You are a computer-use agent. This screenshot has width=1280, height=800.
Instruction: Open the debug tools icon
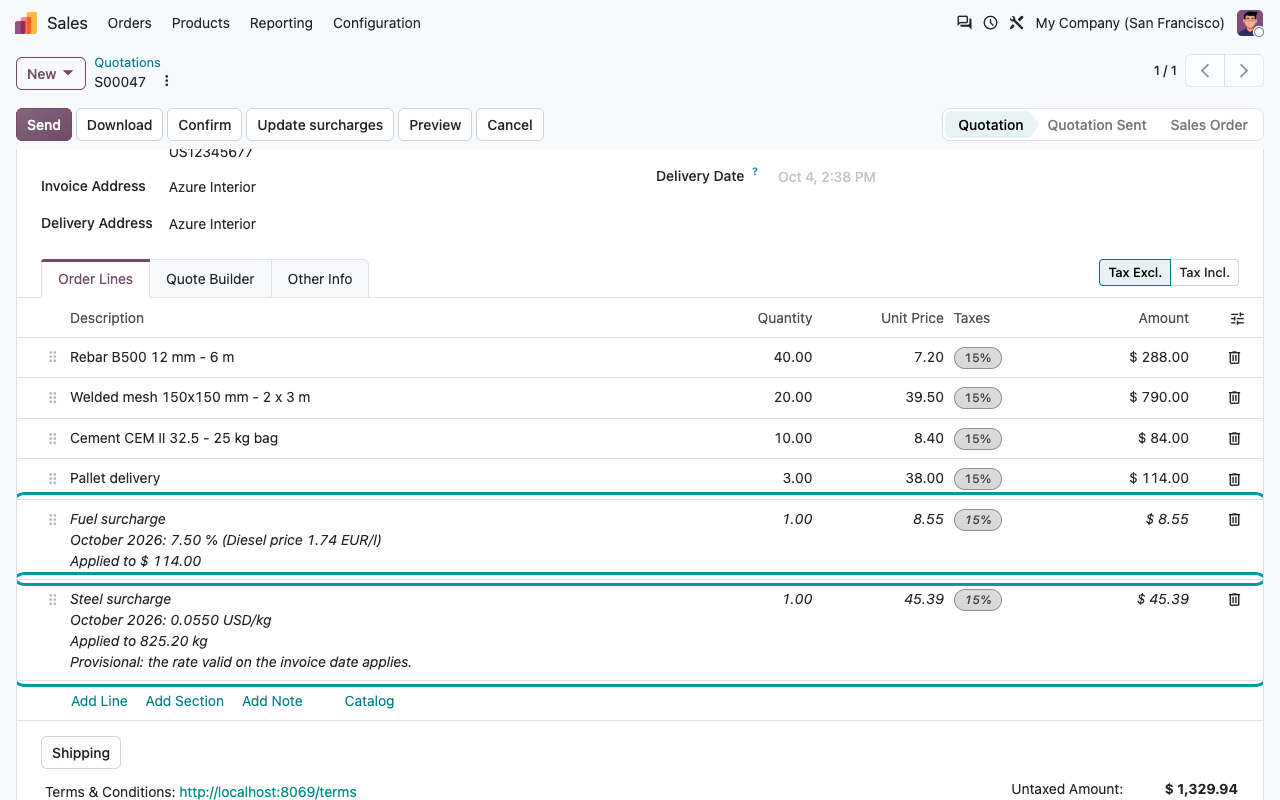[x=1016, y=23]
